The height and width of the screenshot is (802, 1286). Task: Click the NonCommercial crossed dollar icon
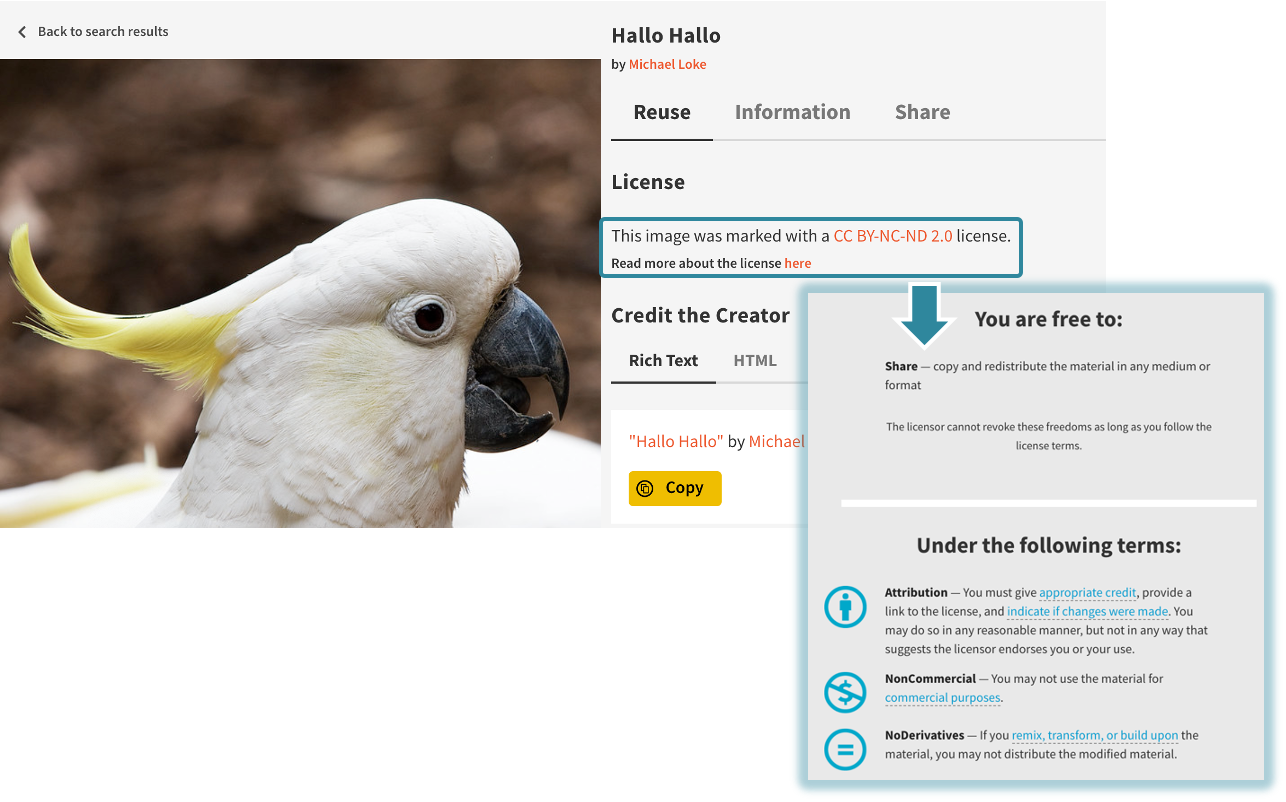(x=845, y=691)
